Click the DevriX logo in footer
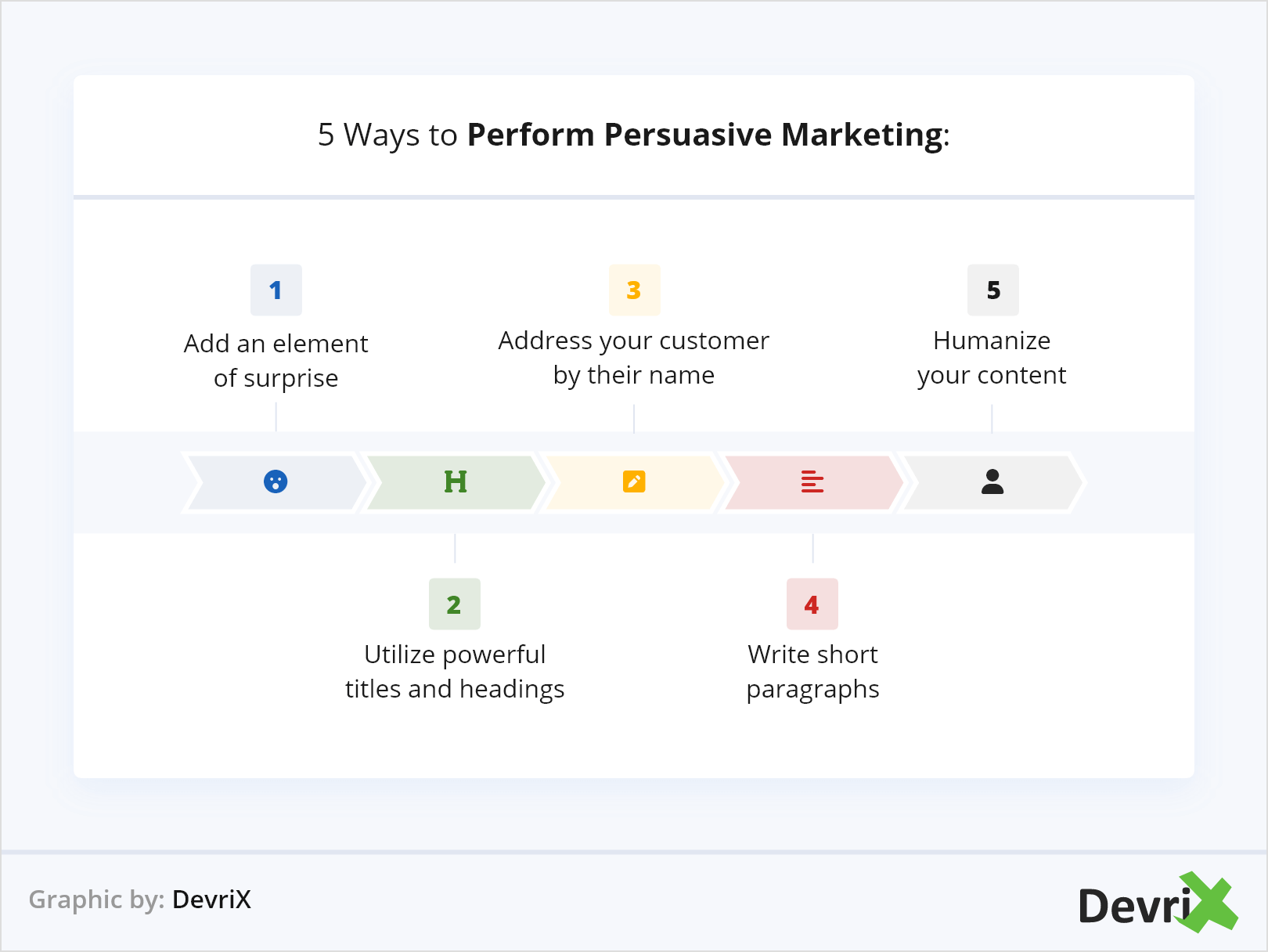The width and height of the screenshot is (1268, 952). (x=1157, y=904)
